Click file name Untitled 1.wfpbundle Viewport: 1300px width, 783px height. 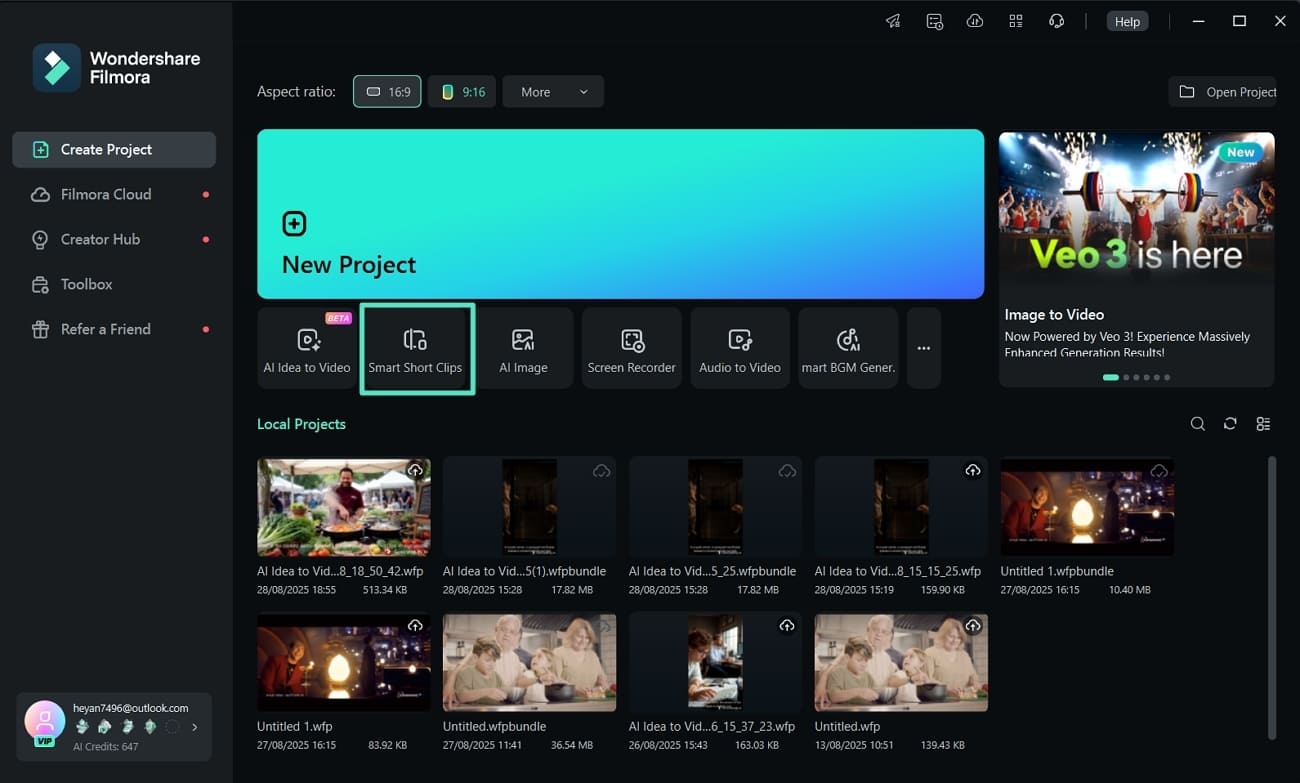1057,571
